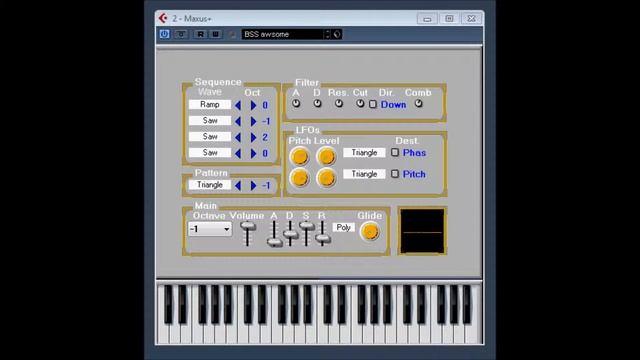This screenshot has width=640, height=360.
Task: Click the bottom LFO Pitch orange knob
Action: 300,178
